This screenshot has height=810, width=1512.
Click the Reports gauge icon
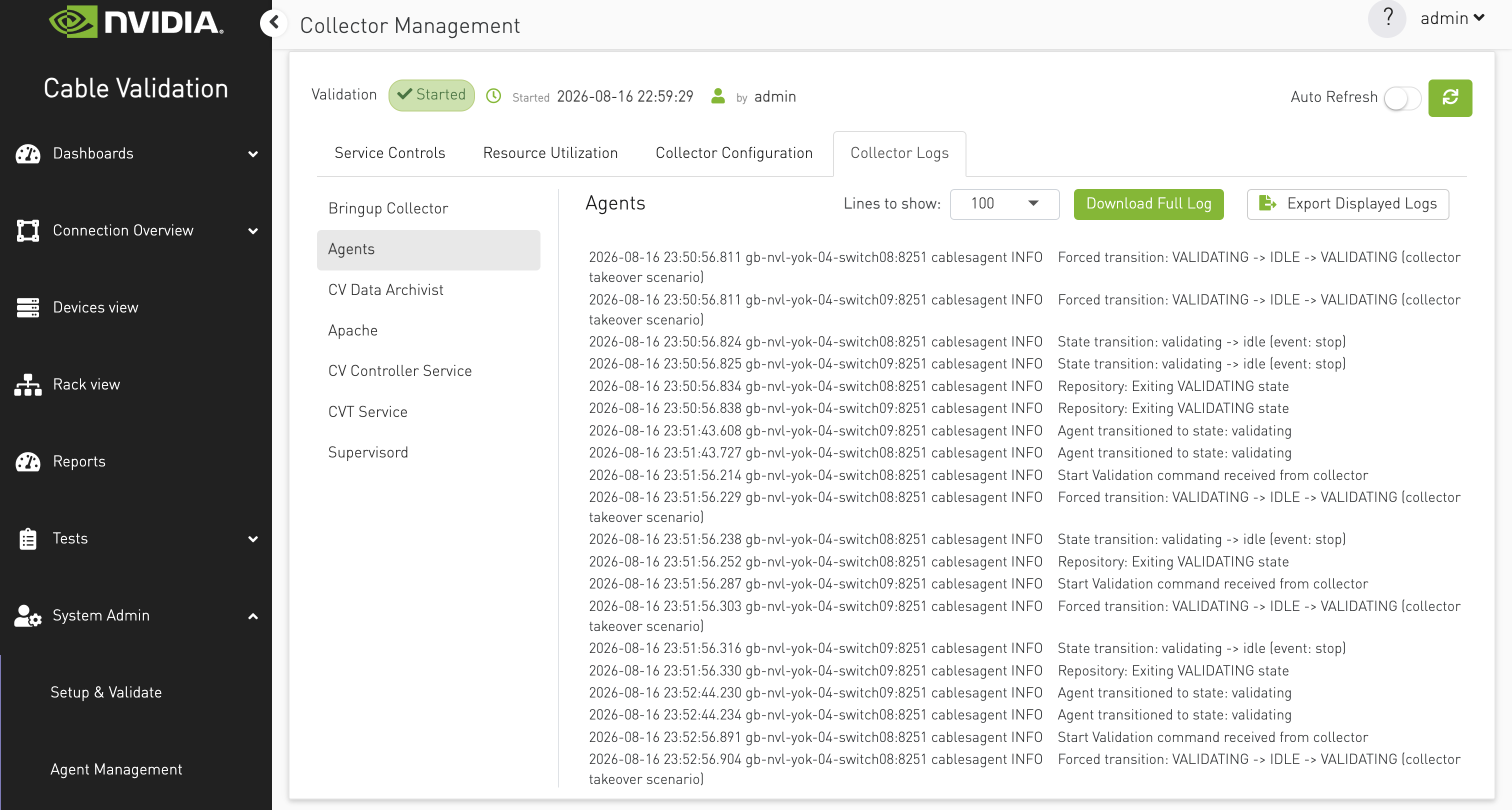coord(27,461)
